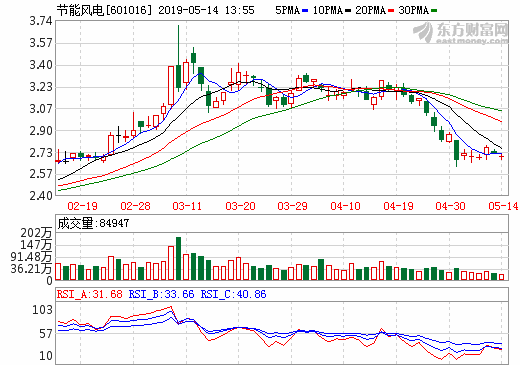Select the 05-14 date axis label
Screen dimensions: 520x365
pyautogui.click(x=503, y=206)
